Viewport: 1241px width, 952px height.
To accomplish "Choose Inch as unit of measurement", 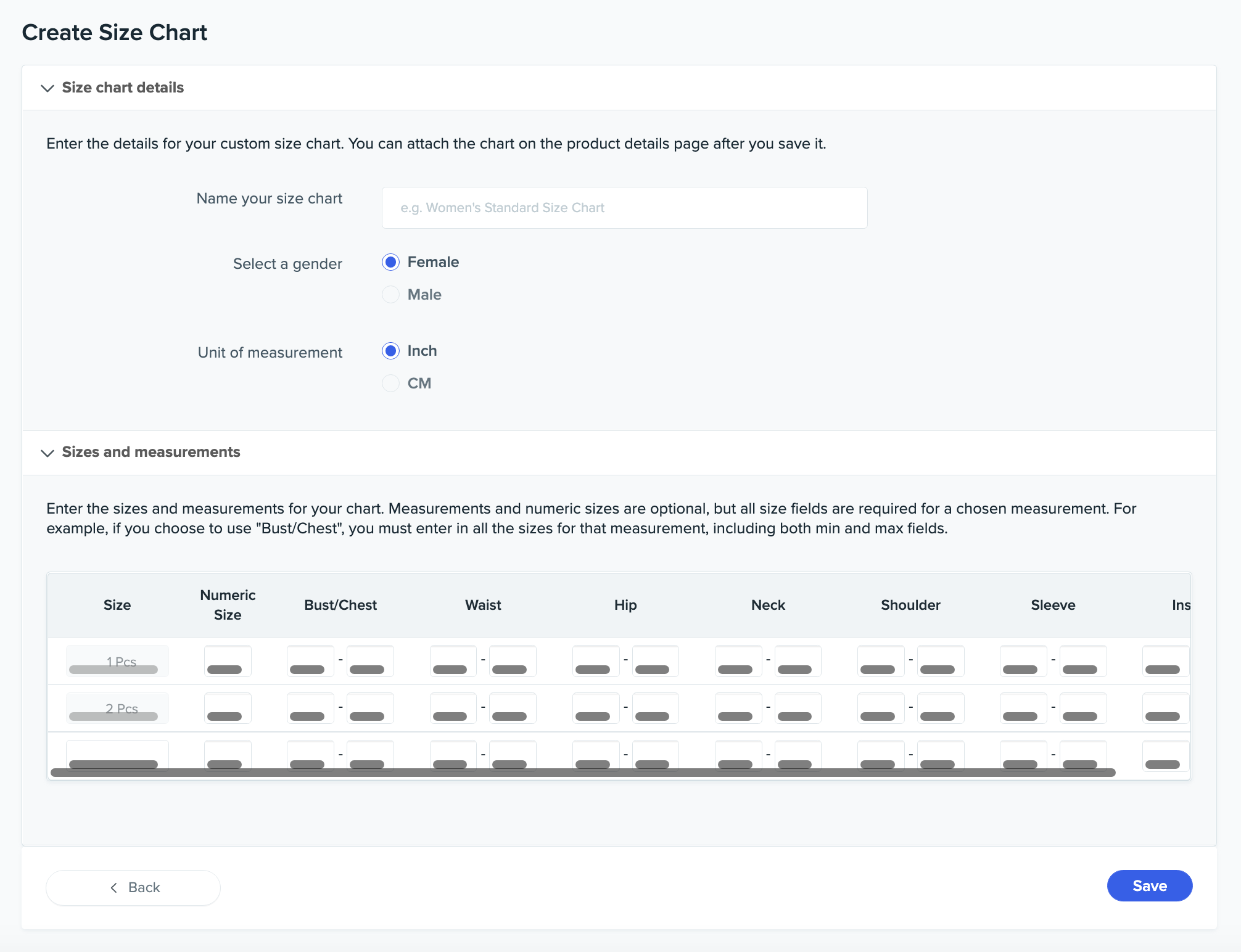I will coord(390,351).
